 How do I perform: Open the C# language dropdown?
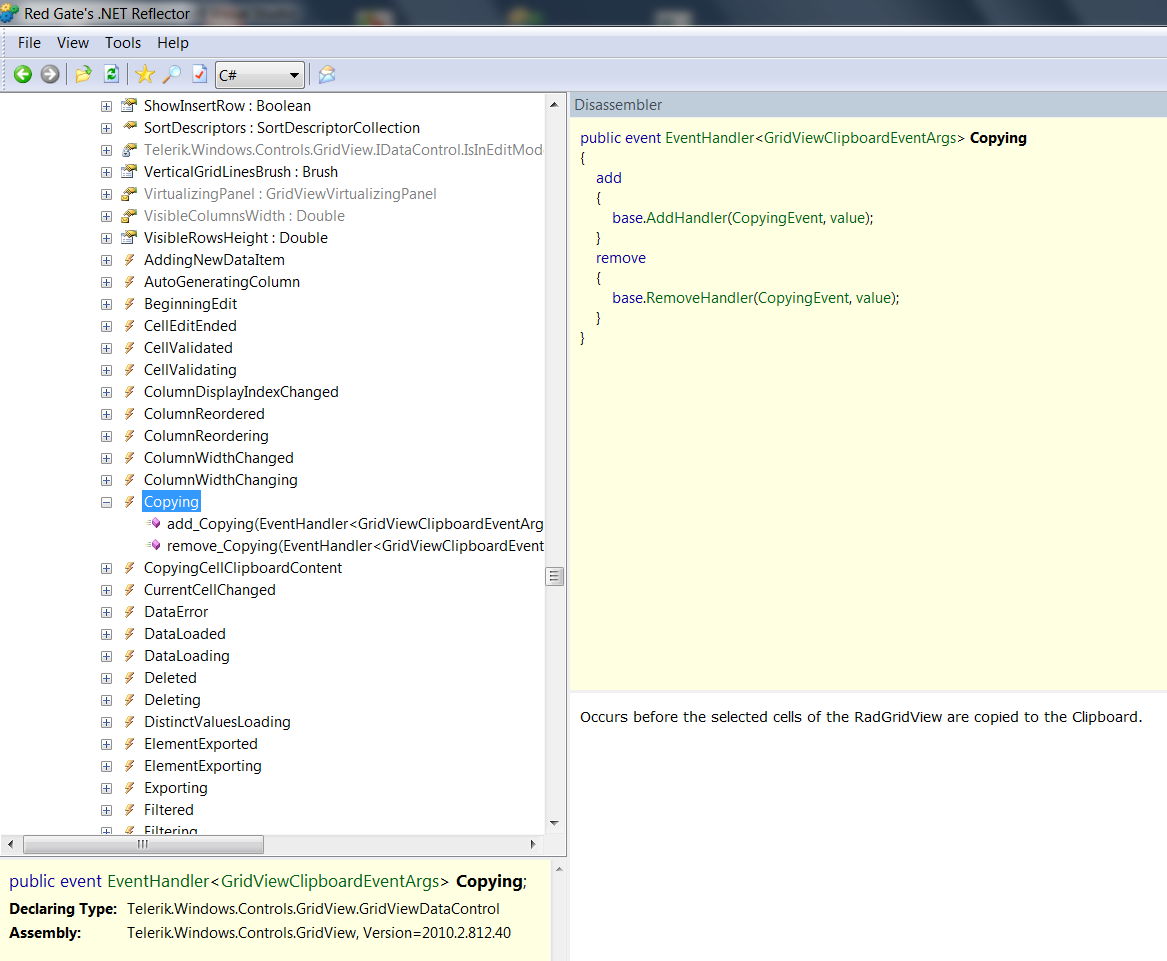(x=260, y=75)
